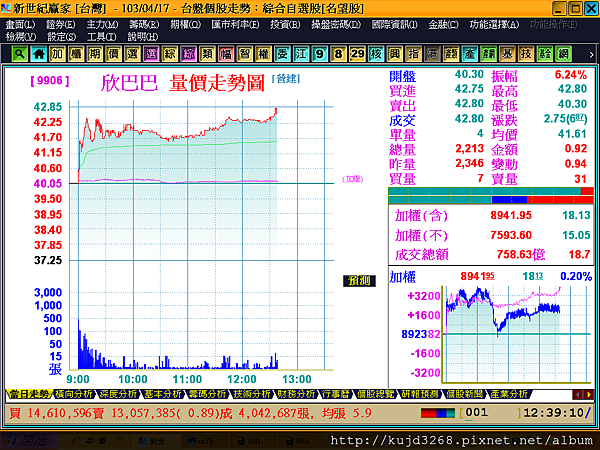
Task: Open the 投資(B) menu
Action: [285, 25]
